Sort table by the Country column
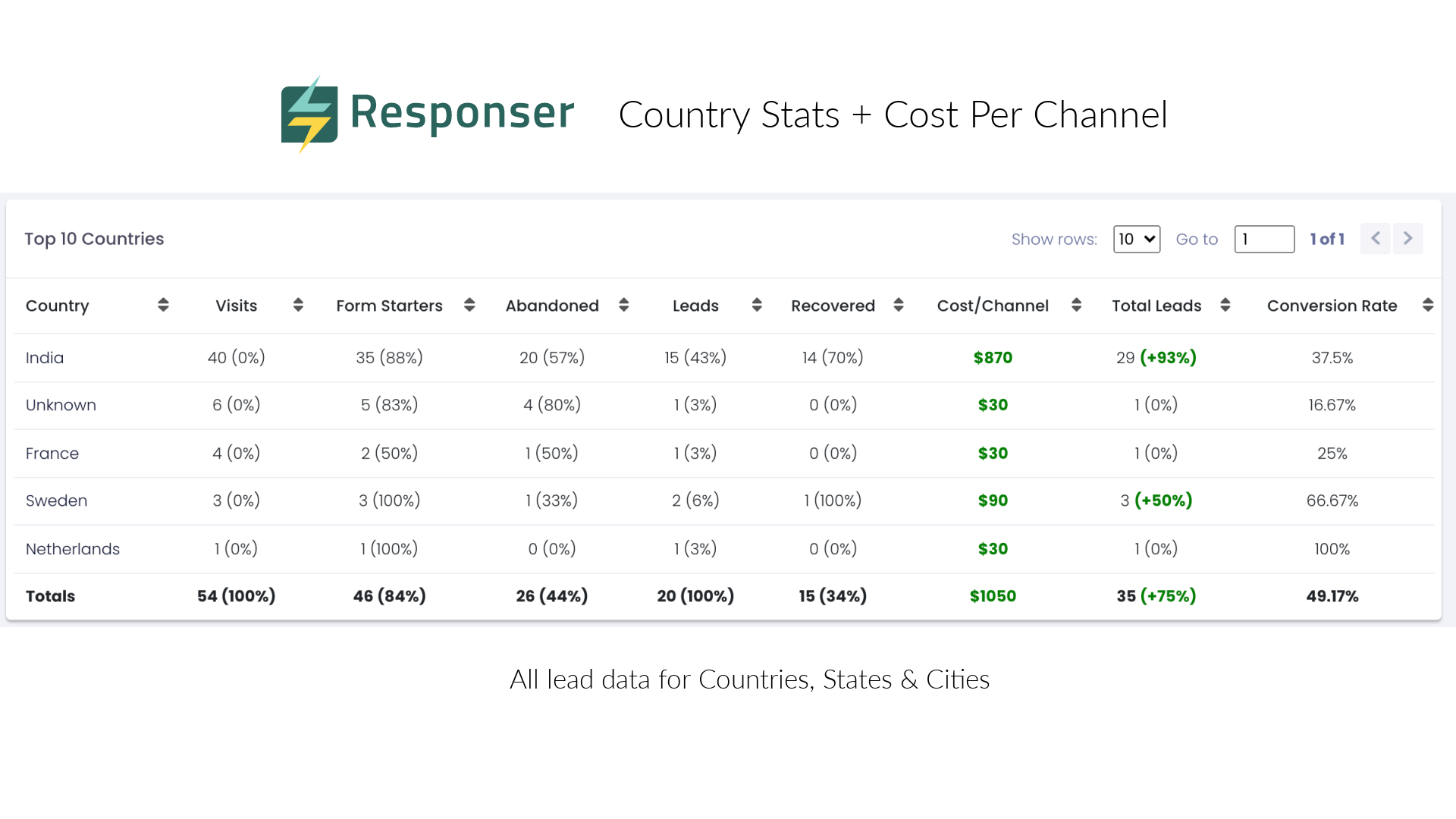 point(163,305)
